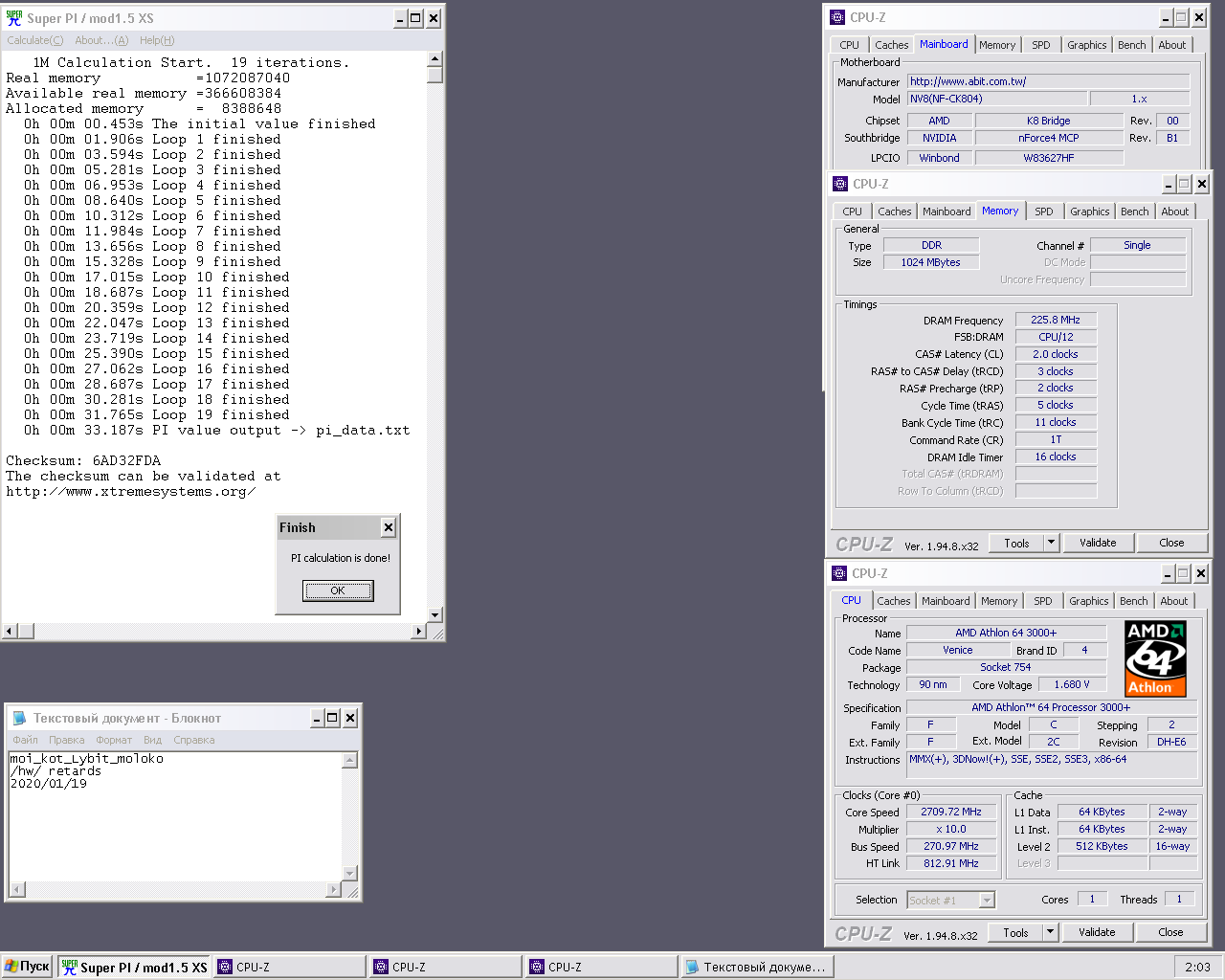Click the Super PI title bar icon
The image size is (1225, 980).
click(14, 18)
